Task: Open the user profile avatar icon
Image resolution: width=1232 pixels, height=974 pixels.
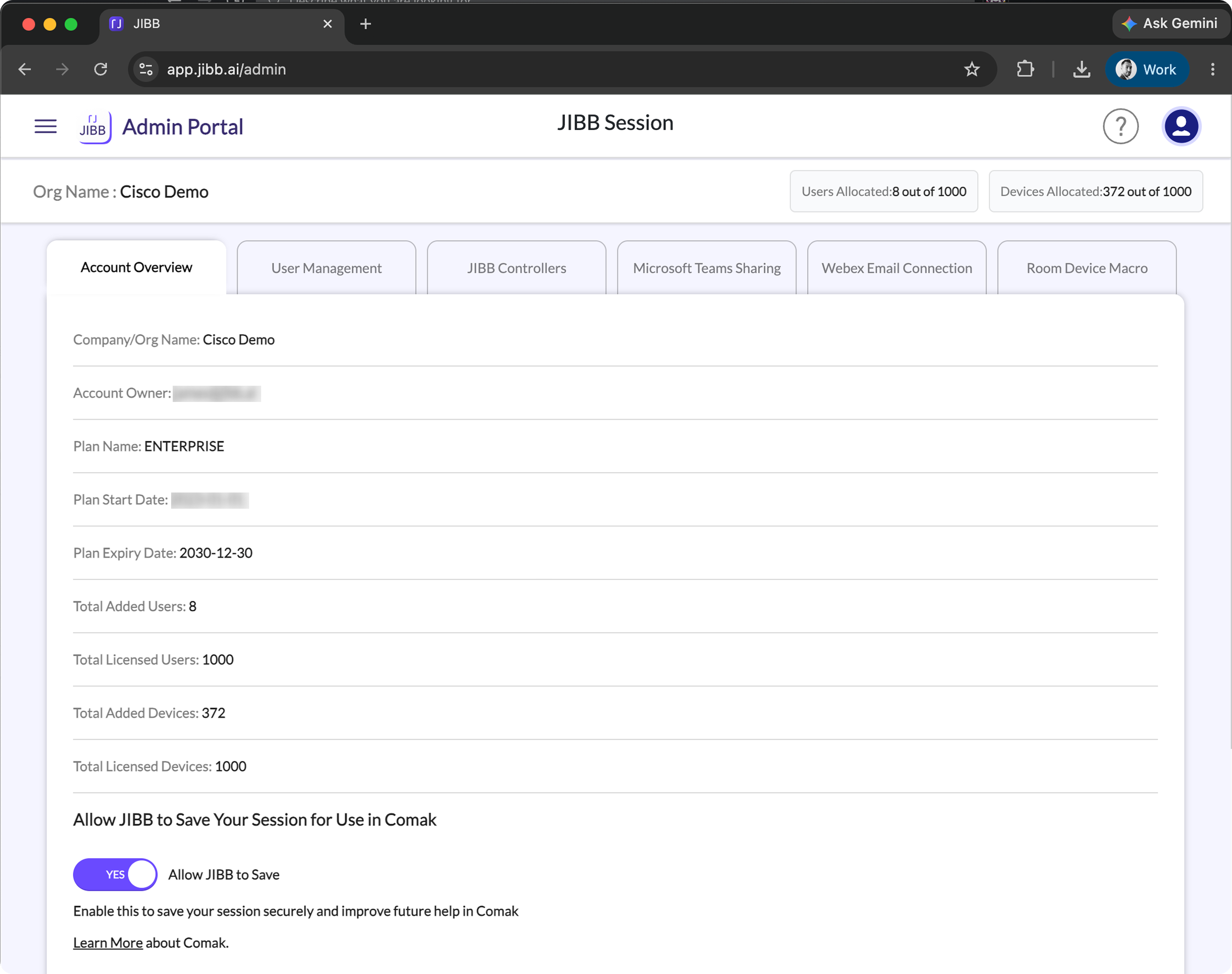Action: (1181, 127)
